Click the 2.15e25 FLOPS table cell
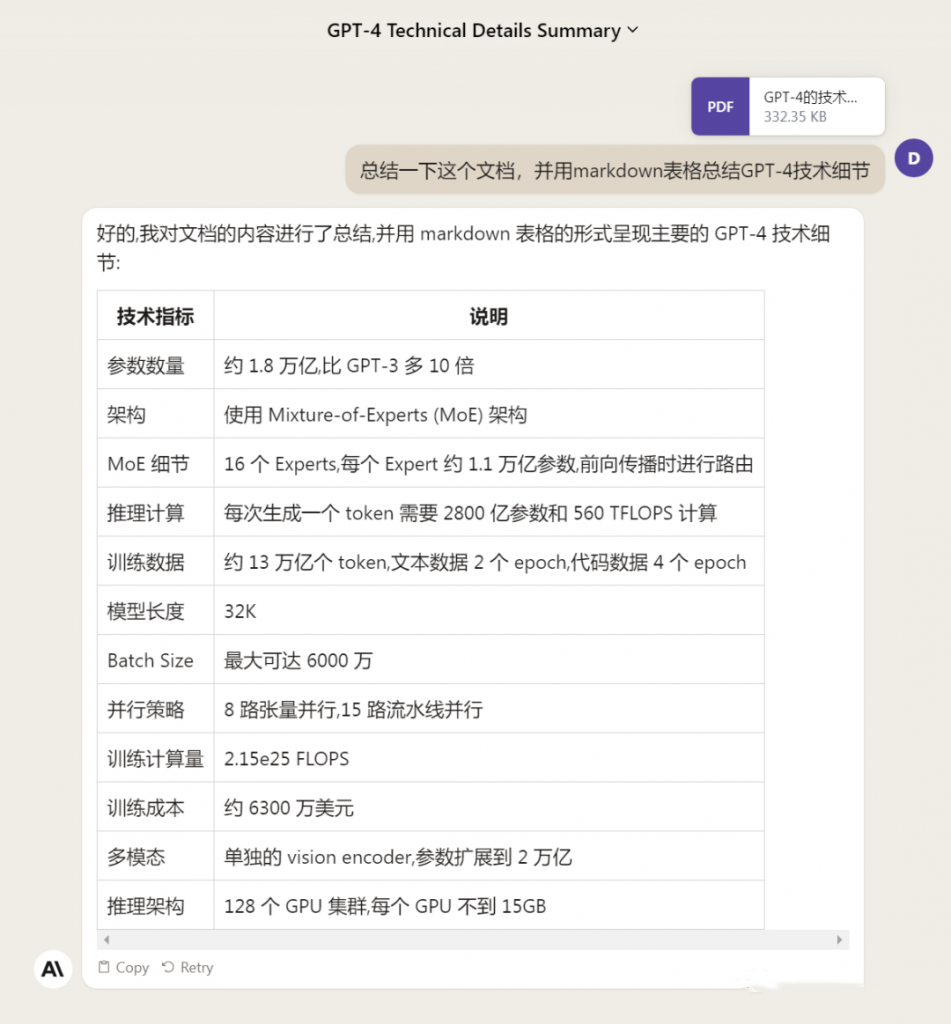951x1024 pixels. click(286, 758)
